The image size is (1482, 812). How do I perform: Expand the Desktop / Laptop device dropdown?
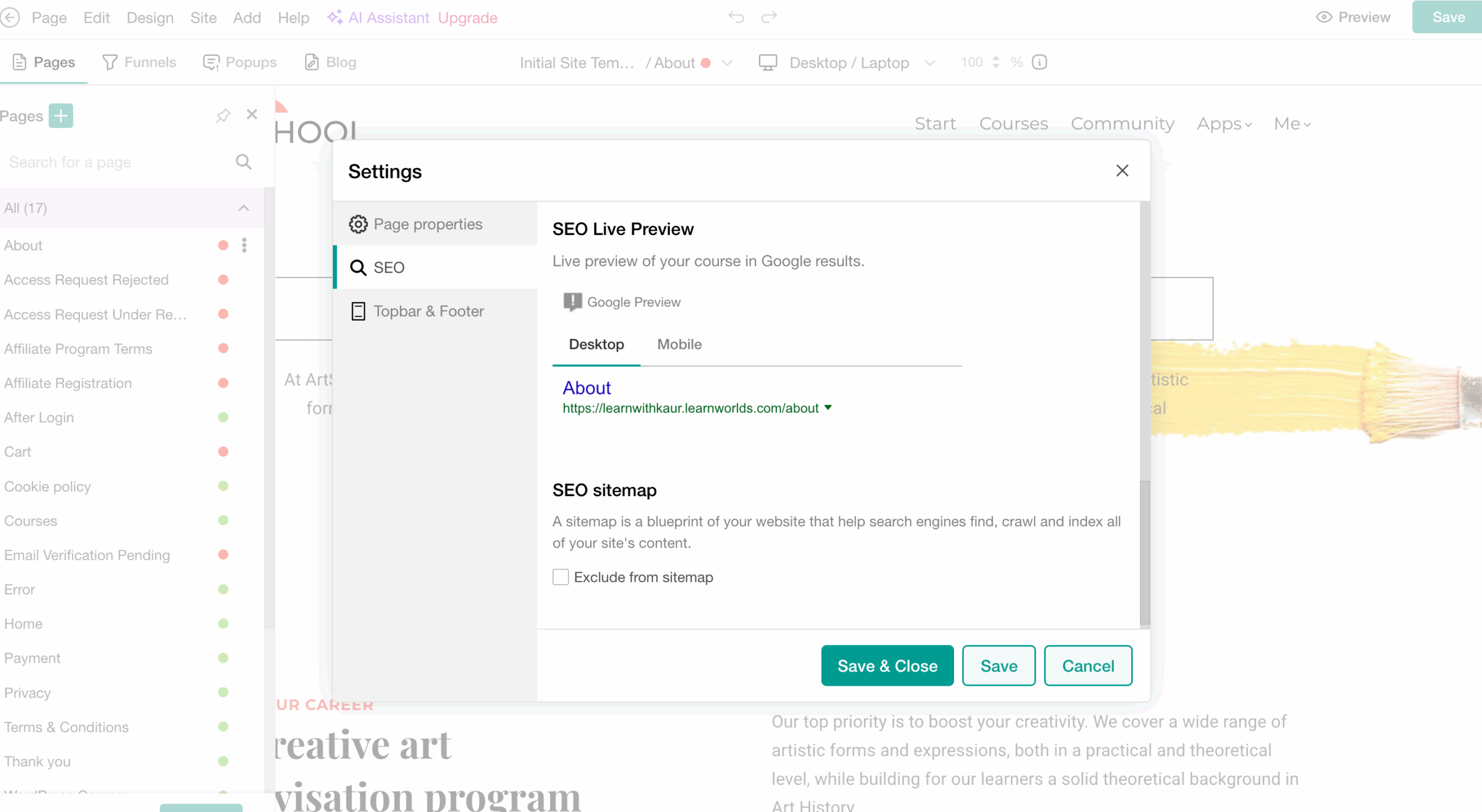[x=929, y=63]
